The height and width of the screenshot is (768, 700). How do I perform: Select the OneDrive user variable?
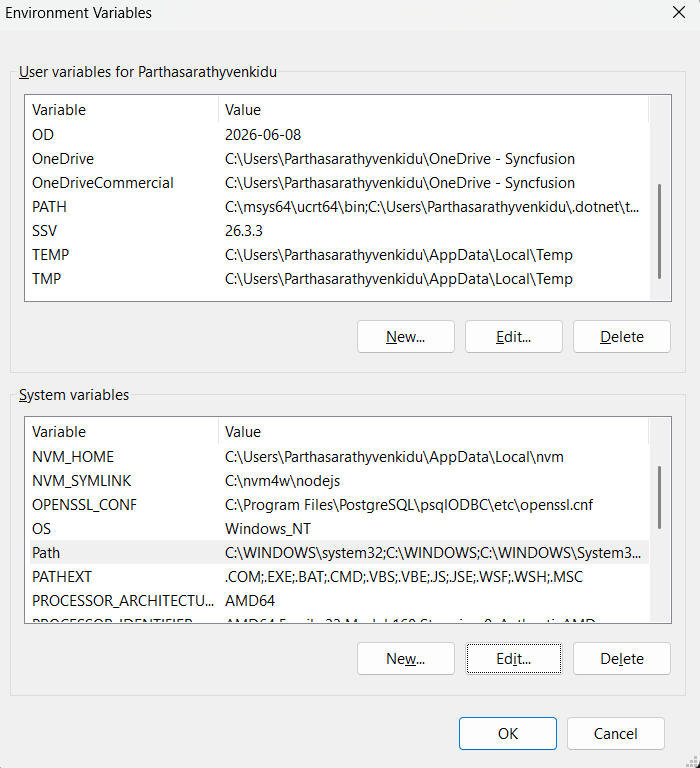click(339, 159)
